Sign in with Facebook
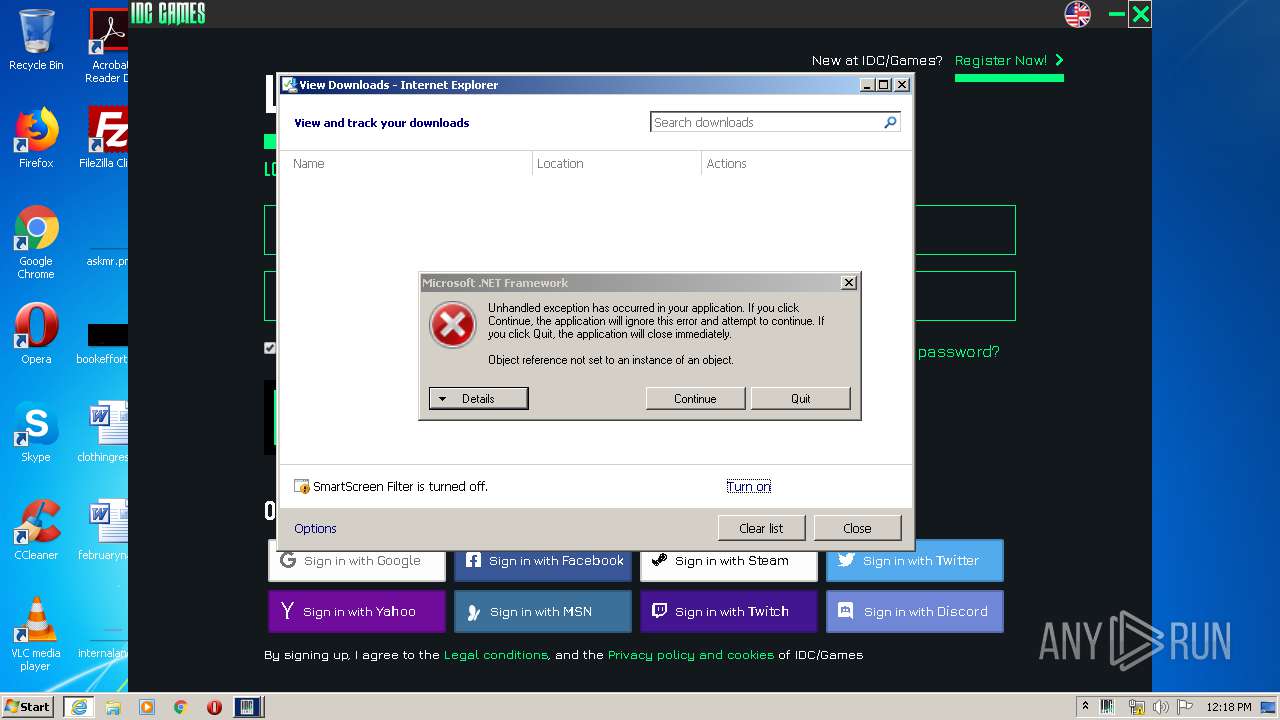The width and height of the screenshot is (1280, 720). 543,561
